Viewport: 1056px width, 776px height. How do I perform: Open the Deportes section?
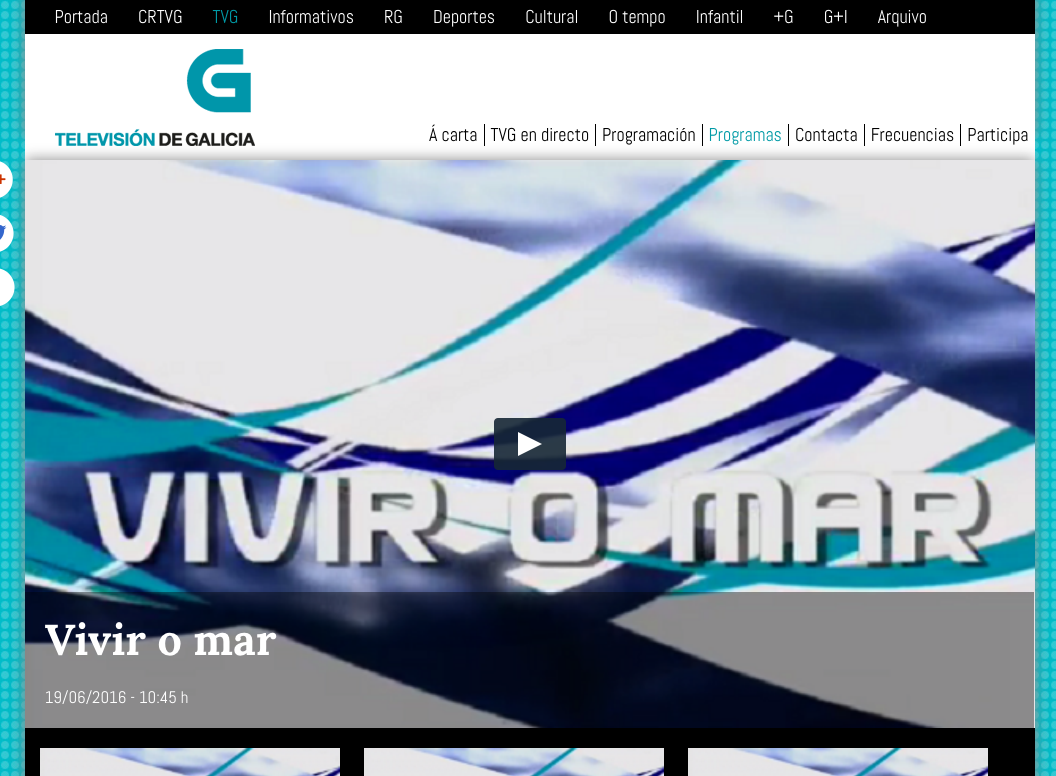tap(464, 17)
